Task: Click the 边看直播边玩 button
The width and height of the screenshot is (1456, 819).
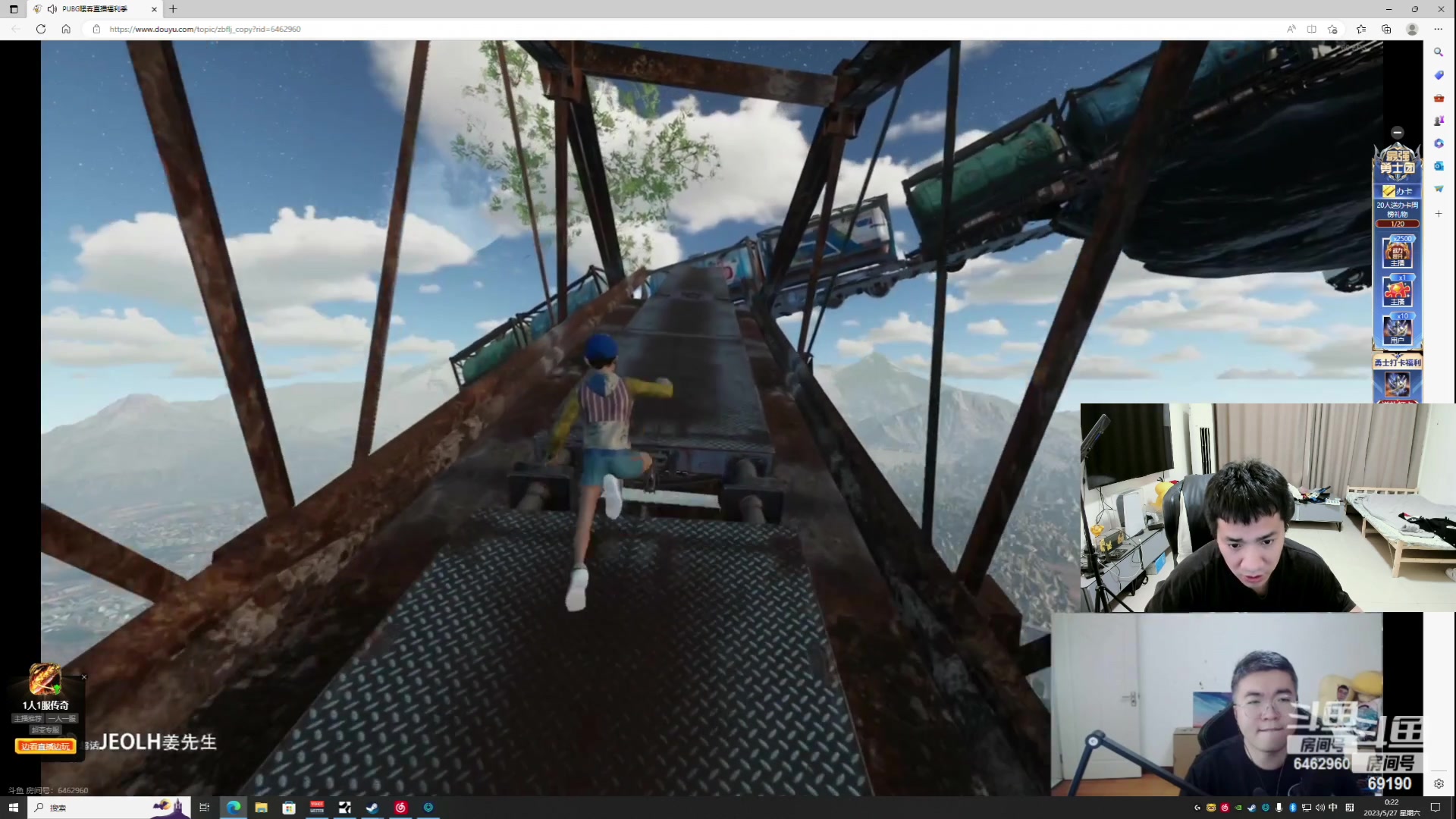Action: (45, 746)
